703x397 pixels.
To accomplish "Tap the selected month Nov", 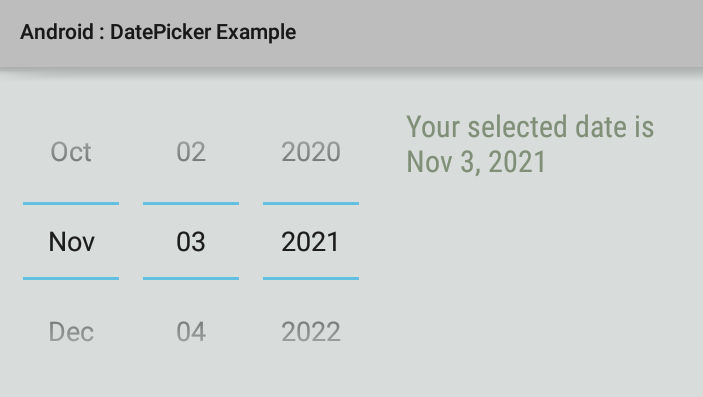I will pos(71,242).
